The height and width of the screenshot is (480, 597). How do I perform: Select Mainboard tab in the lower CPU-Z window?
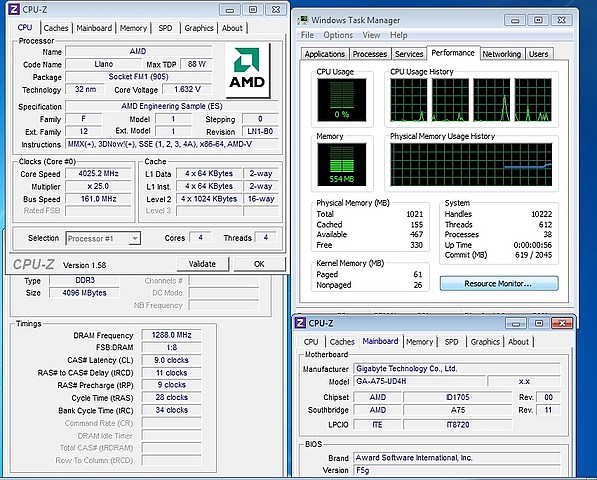(x=380, y=341)
